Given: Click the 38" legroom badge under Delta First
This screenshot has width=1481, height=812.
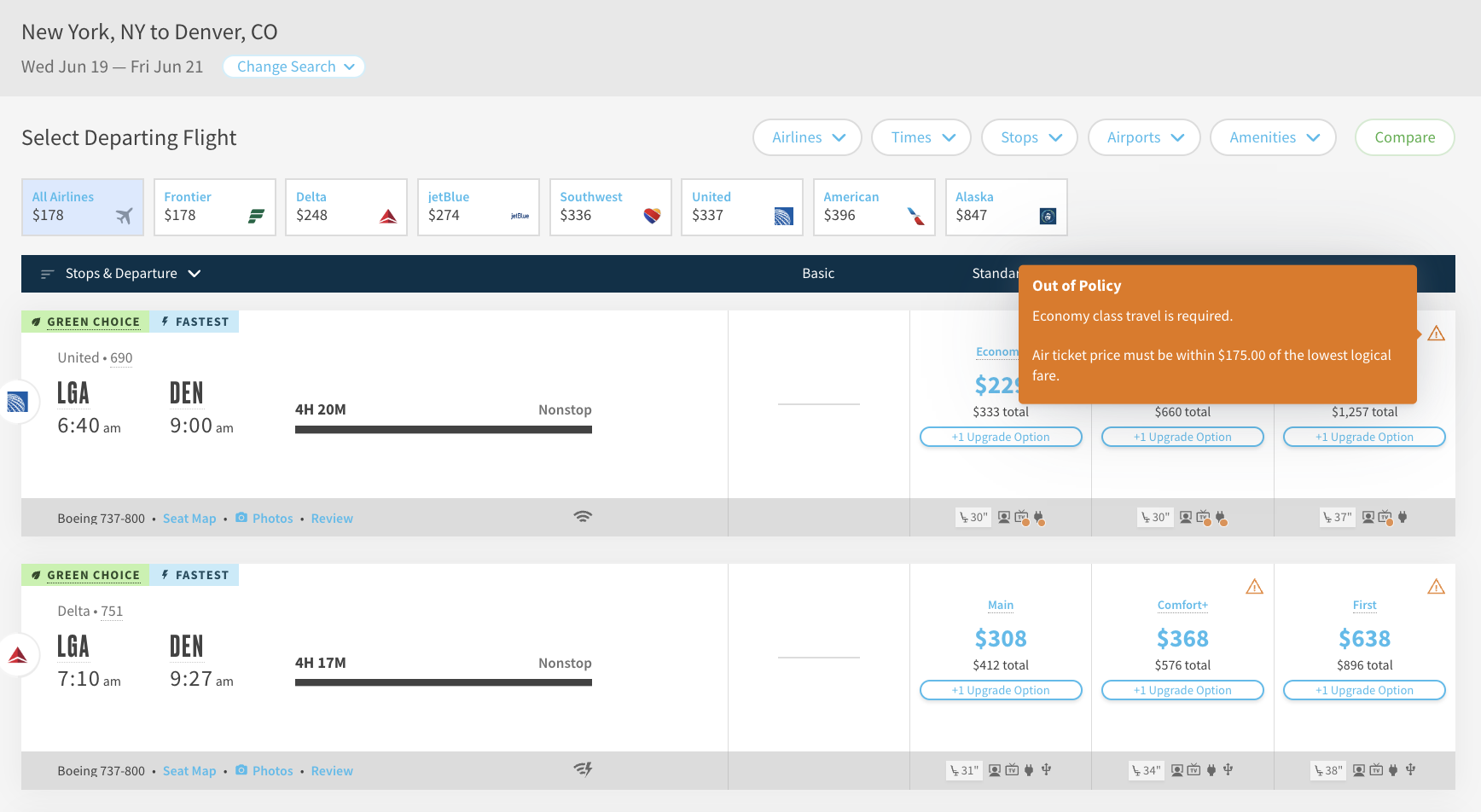Looking at the screenshot, I should pos(1327,770).
